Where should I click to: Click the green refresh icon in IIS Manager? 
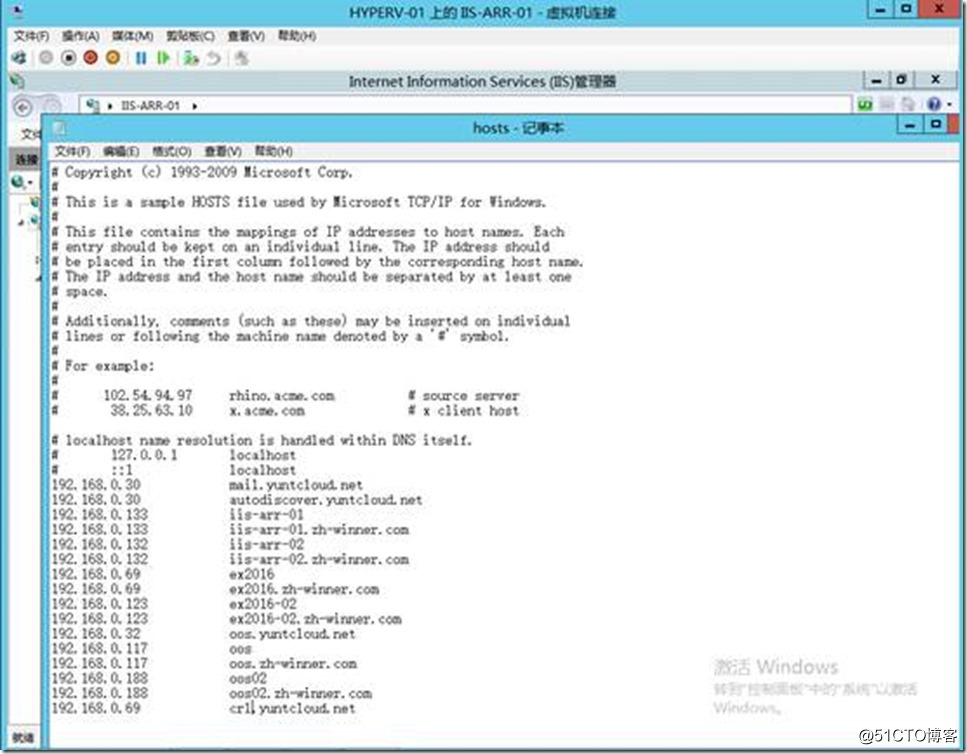(x=865, y=105)
